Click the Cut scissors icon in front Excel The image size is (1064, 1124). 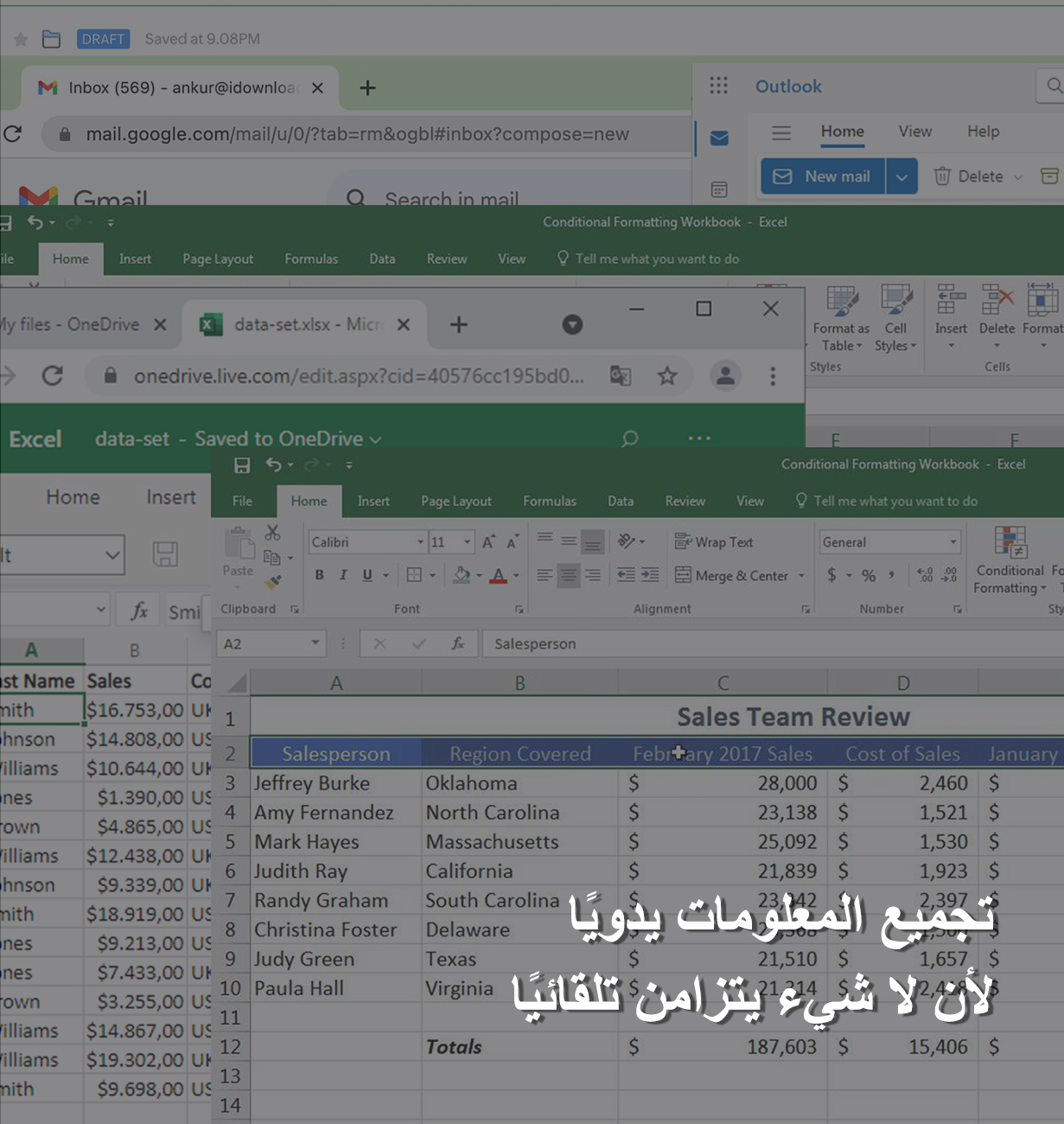(272, 533)
